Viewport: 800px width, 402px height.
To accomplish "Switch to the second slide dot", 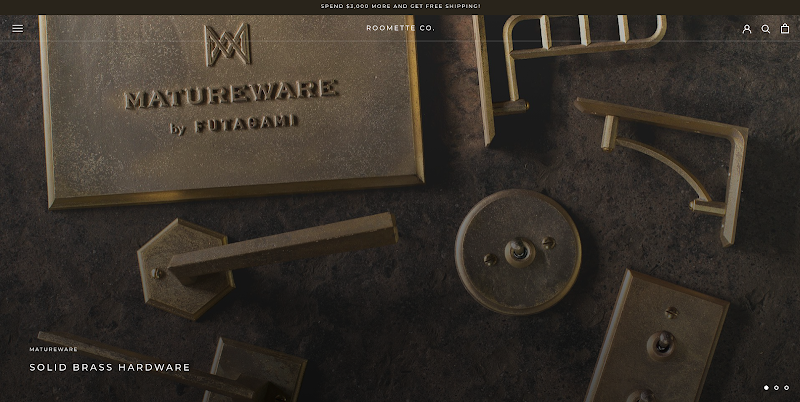I will [776, 387].
